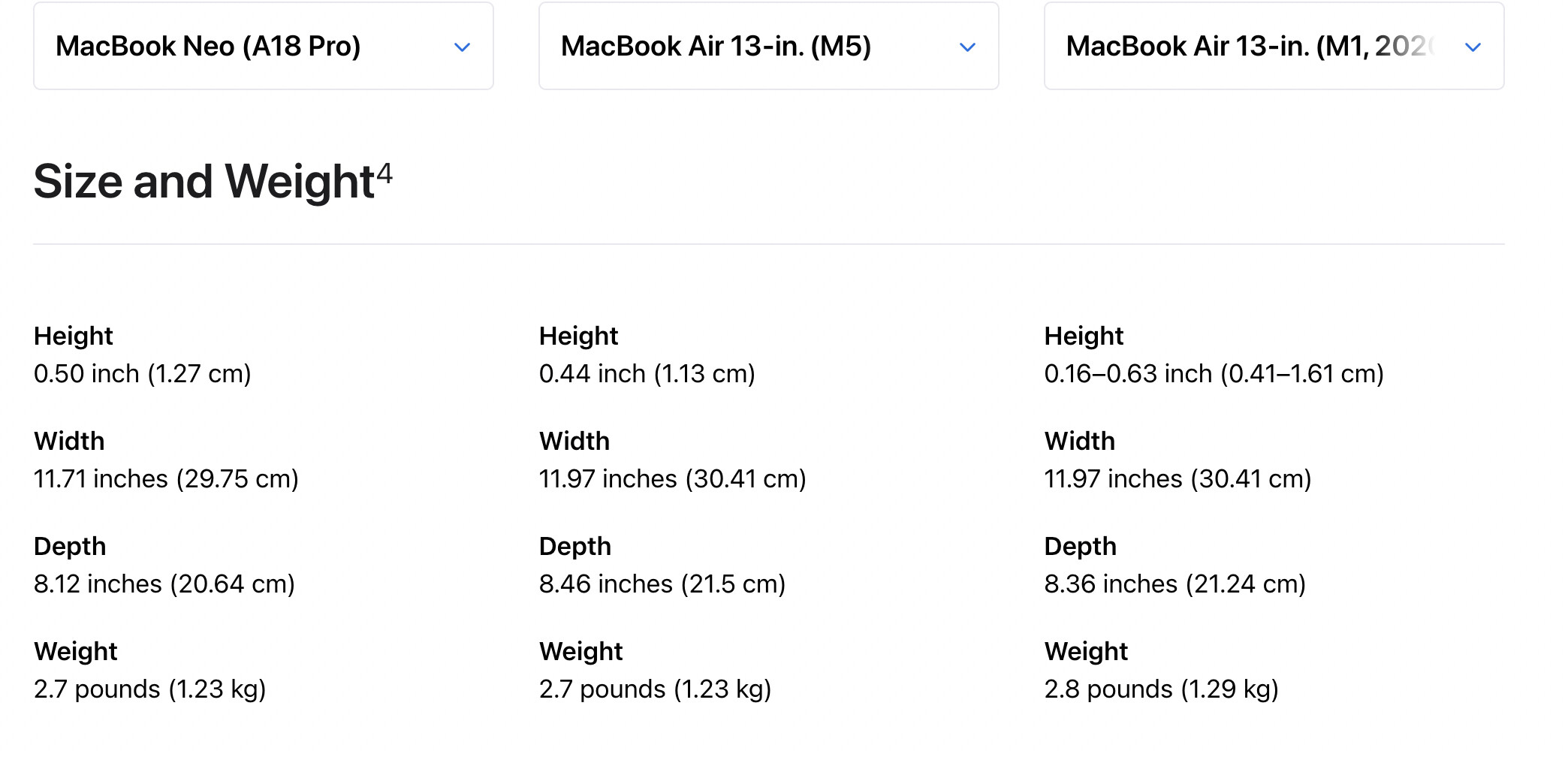Open the MacBook Neo (A18 Pro) model dropdown
1568x757 pixels.
263,47
